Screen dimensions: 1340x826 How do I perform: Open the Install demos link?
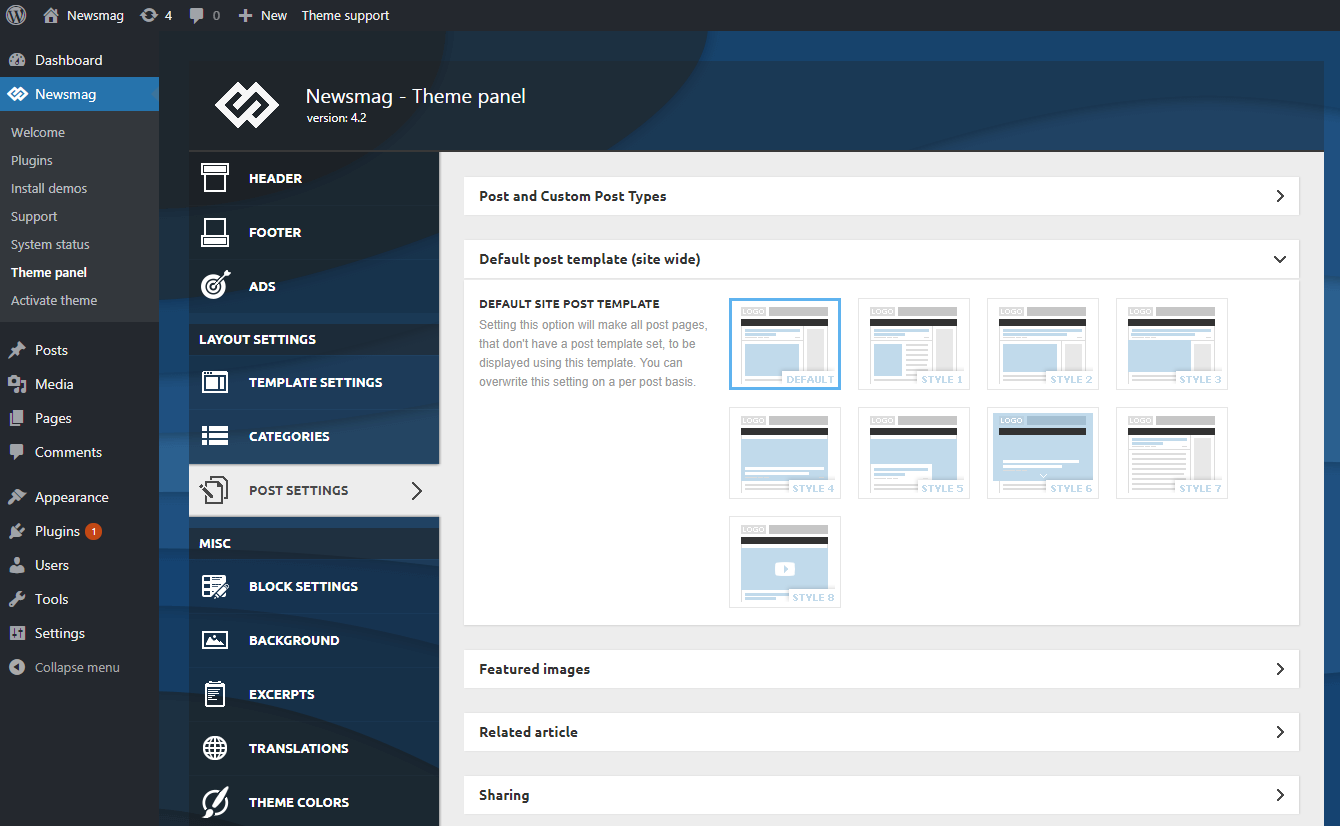pos(49,188)
